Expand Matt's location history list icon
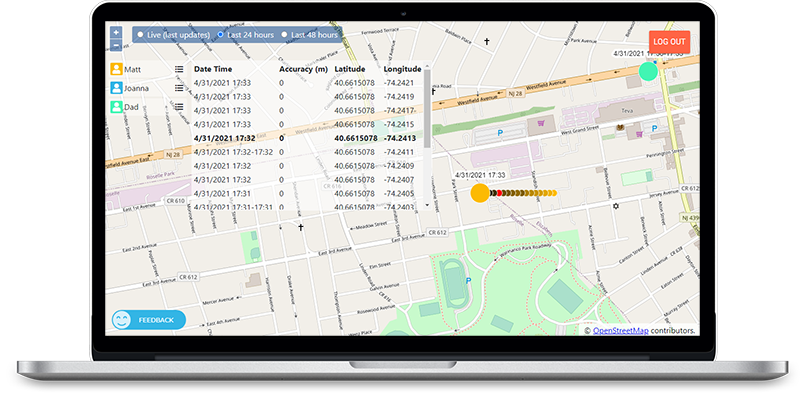The width and height of the screenshot is (800, 393). point(179,69)
